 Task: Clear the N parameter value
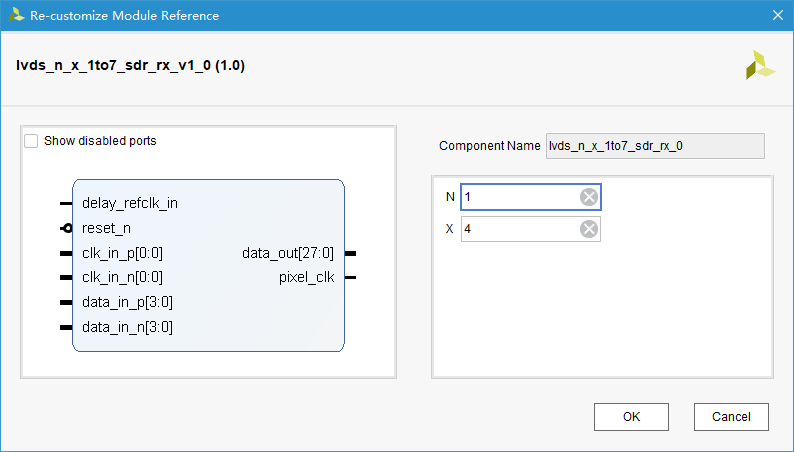(589, 197)
